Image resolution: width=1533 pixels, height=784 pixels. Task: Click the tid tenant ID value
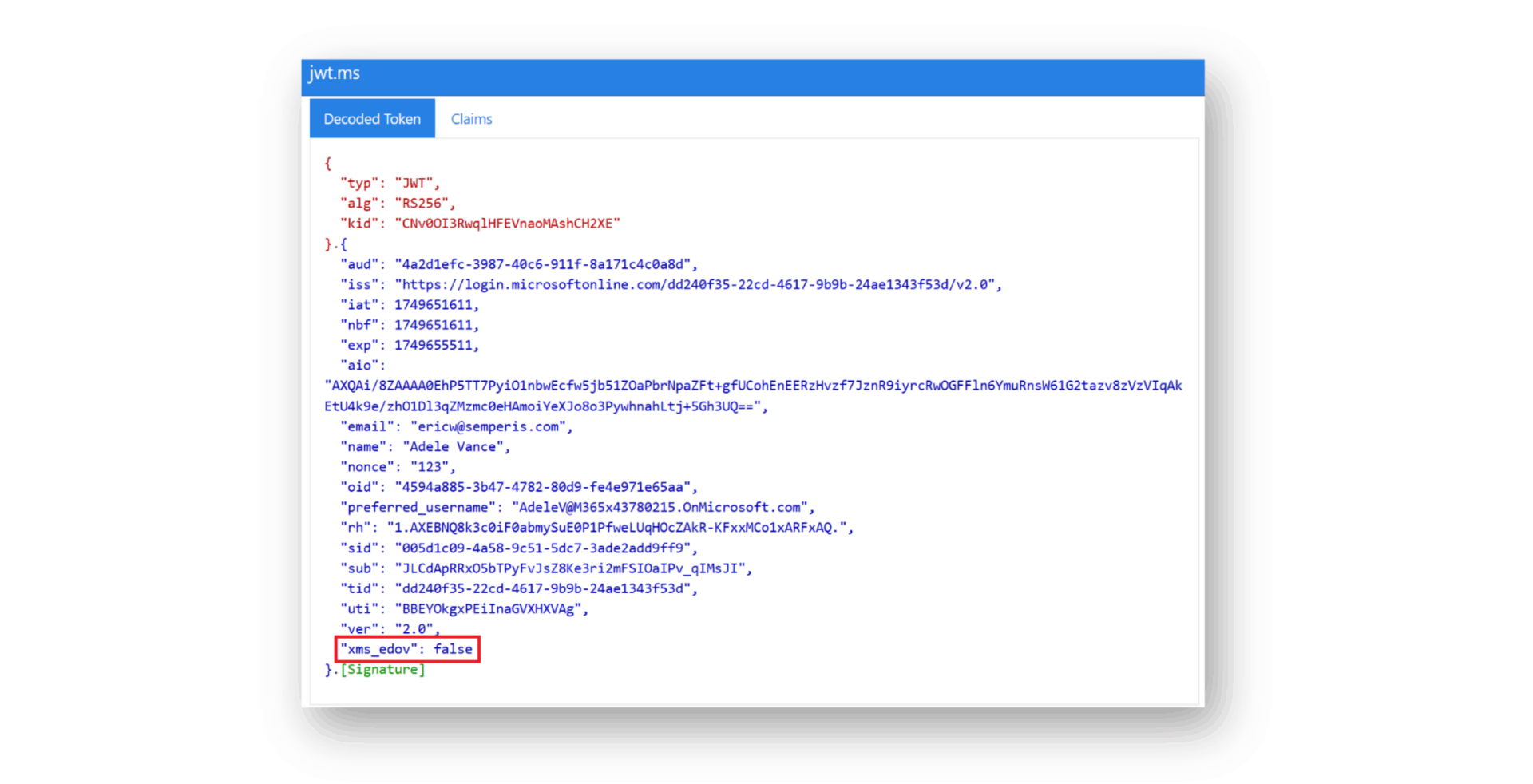point(544,588)
